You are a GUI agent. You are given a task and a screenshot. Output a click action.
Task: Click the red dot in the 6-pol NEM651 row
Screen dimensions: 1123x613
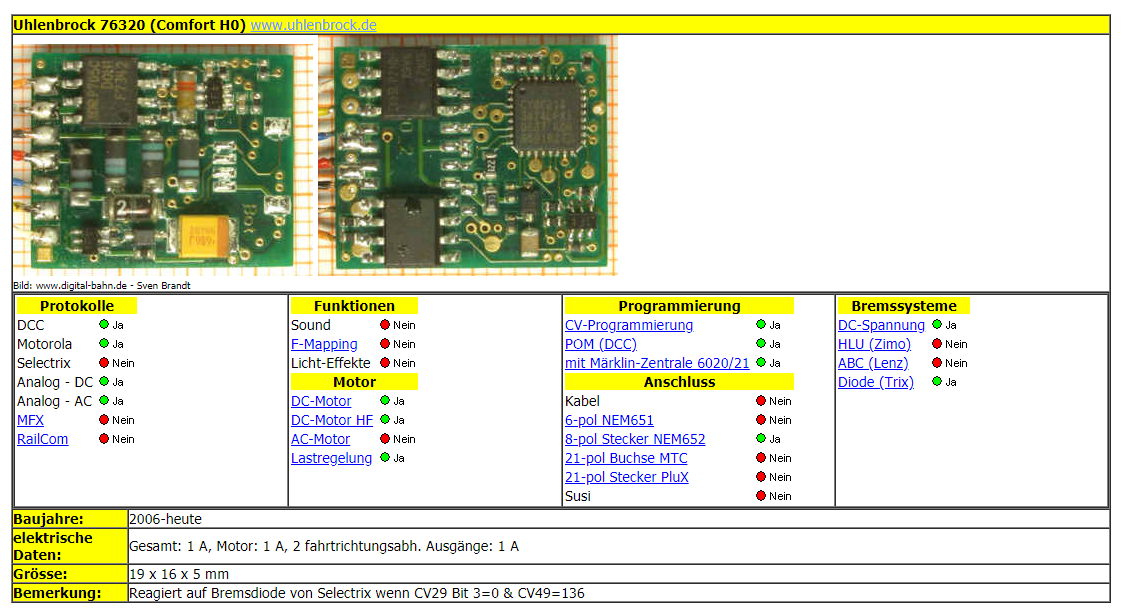click(761, 420)
